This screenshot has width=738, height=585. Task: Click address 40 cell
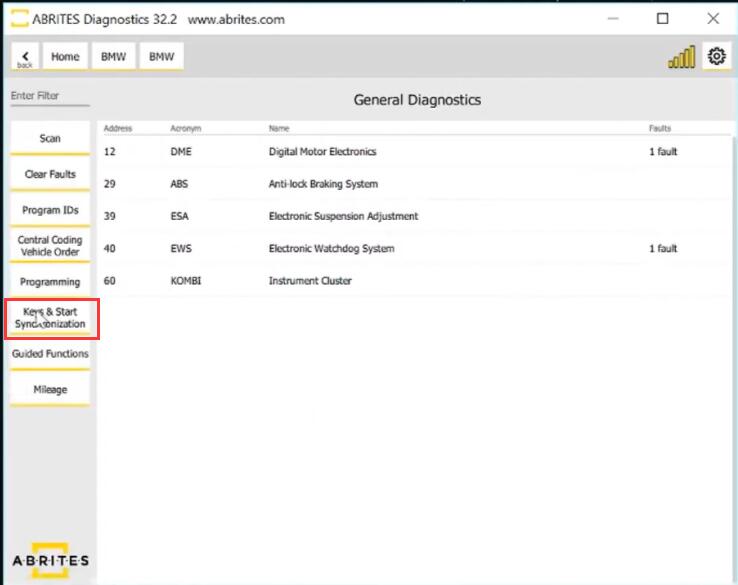point(109,248)
